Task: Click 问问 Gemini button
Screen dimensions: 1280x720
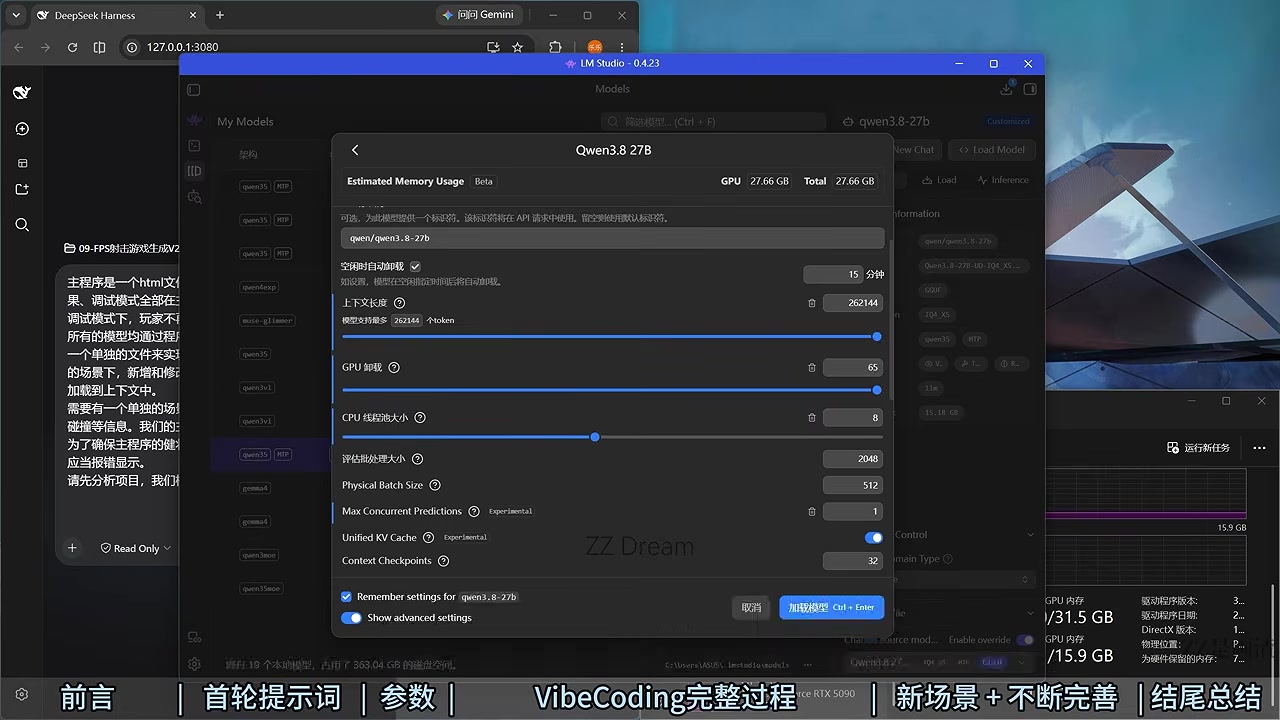Action: (x=478, y=15)
